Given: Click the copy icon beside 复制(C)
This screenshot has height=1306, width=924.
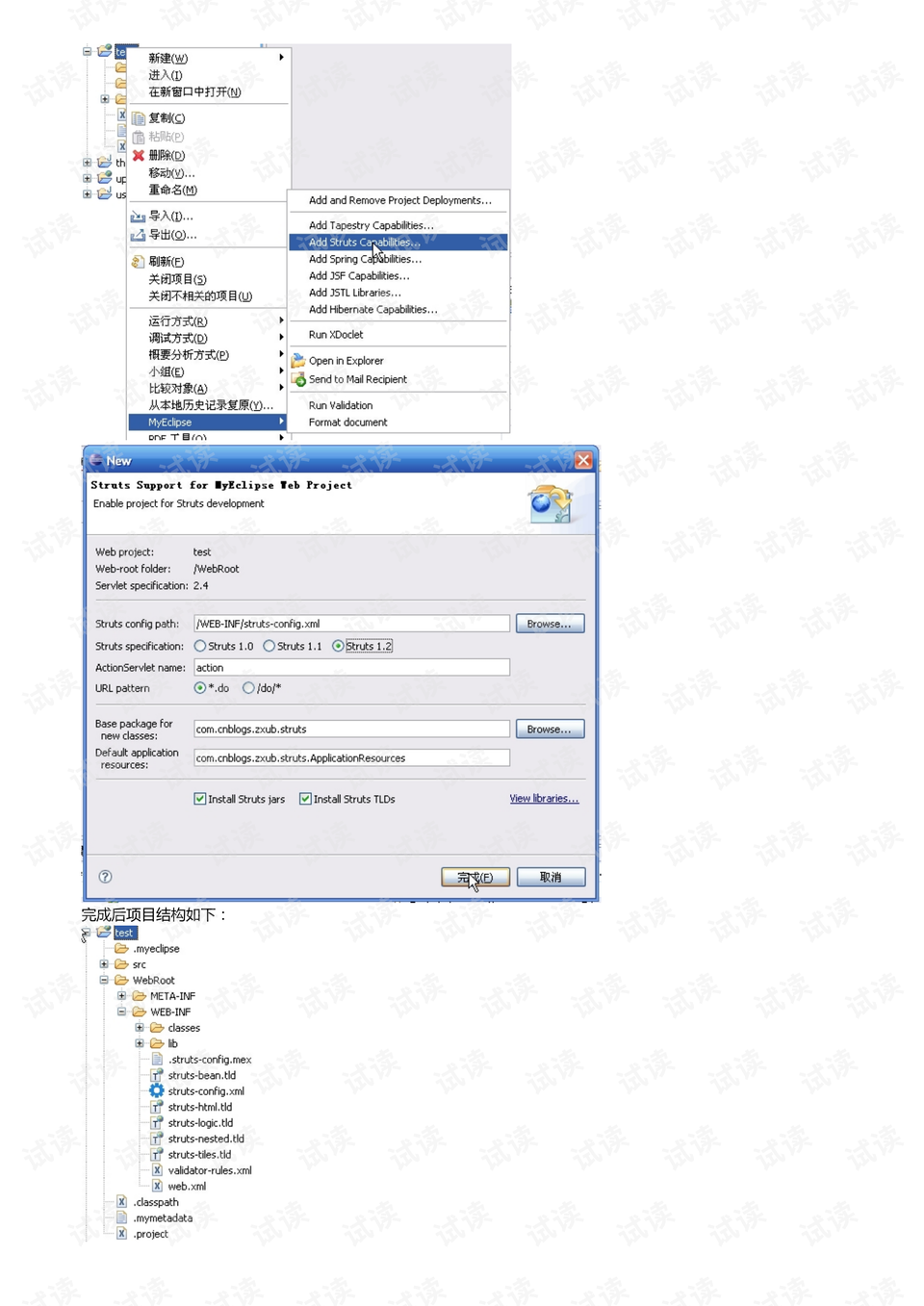Looking at the screenshot, I should pyautogui.click(x=139, y=118).
